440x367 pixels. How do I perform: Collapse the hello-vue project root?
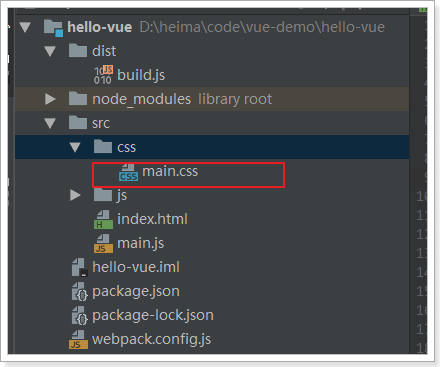[25, 27]
